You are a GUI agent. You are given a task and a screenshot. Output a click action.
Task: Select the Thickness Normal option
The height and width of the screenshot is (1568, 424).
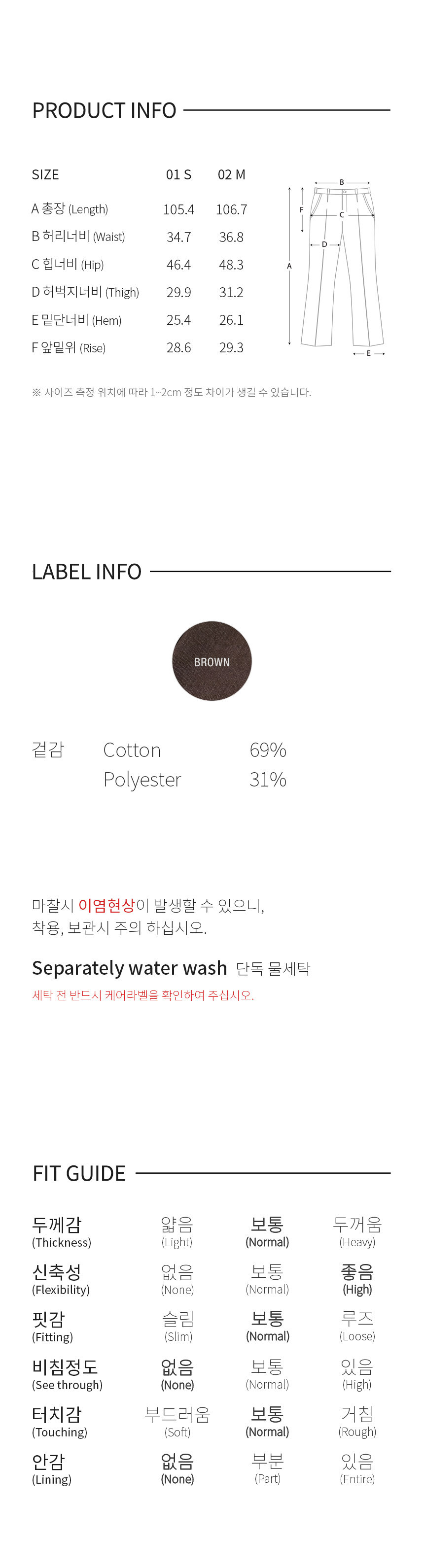[x=267, y=1232]
